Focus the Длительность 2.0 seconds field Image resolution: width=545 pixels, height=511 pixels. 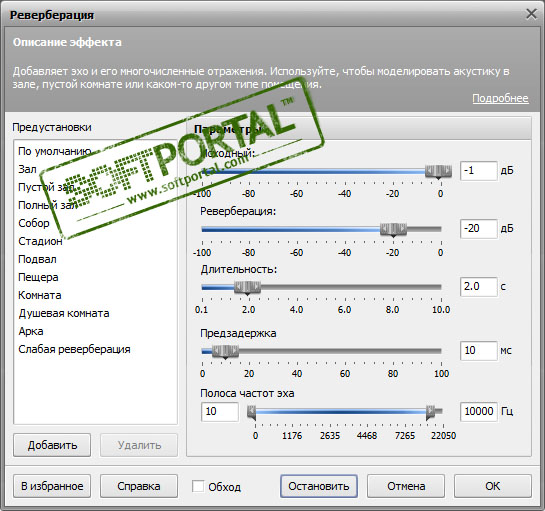pyautogui.click(x=479, y=287)
